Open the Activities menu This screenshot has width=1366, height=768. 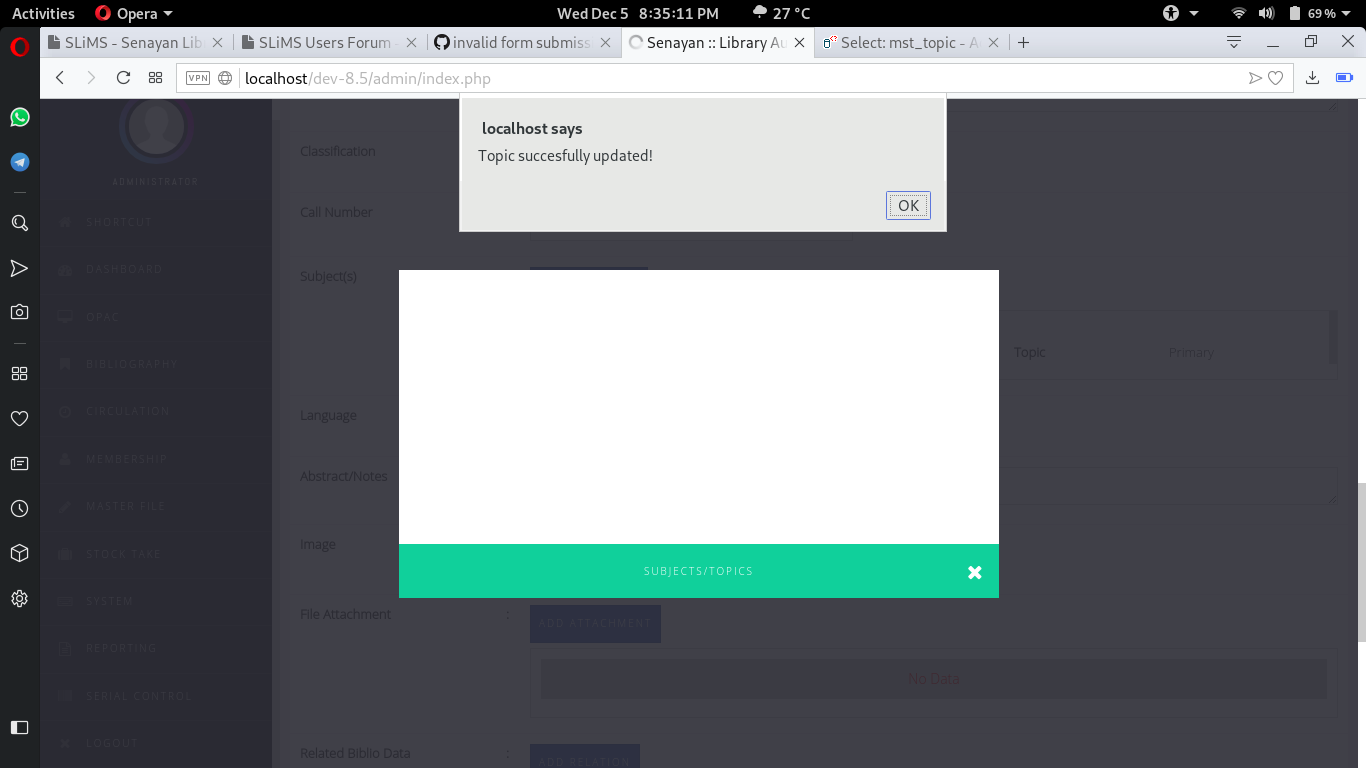click(43, 13)
